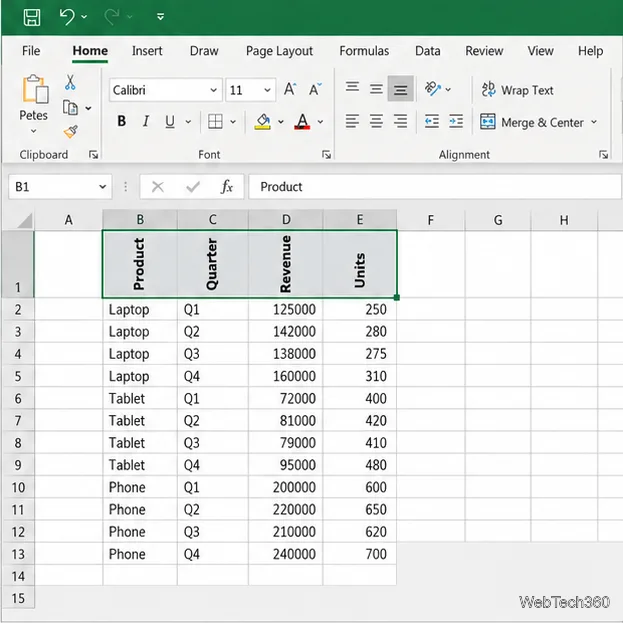623x623 pixels.
Task: Select the rotated Revenue header cell
Action: [x=285, y=264]
